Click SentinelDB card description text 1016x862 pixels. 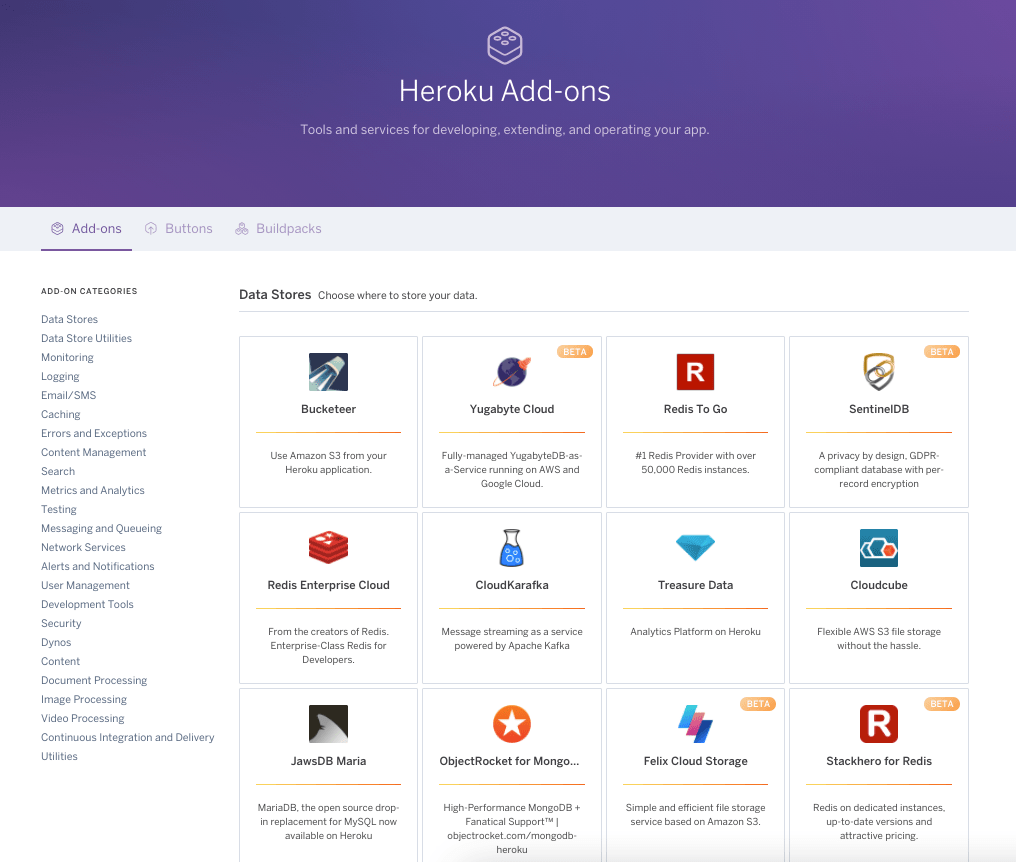[x=879, y=470]
